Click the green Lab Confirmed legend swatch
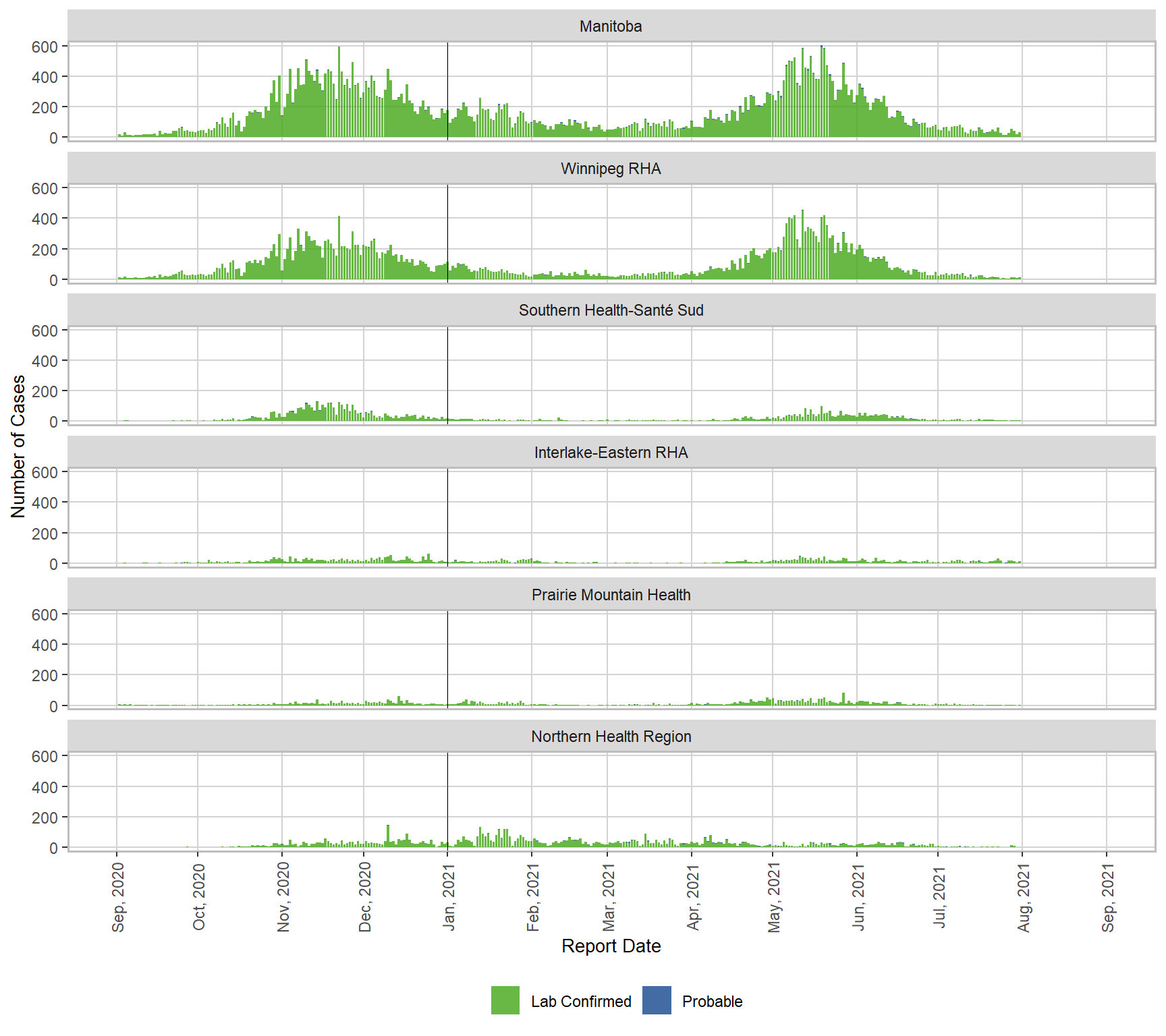Viewport: 1166px width, 1036px height. tap(505, 1000)
